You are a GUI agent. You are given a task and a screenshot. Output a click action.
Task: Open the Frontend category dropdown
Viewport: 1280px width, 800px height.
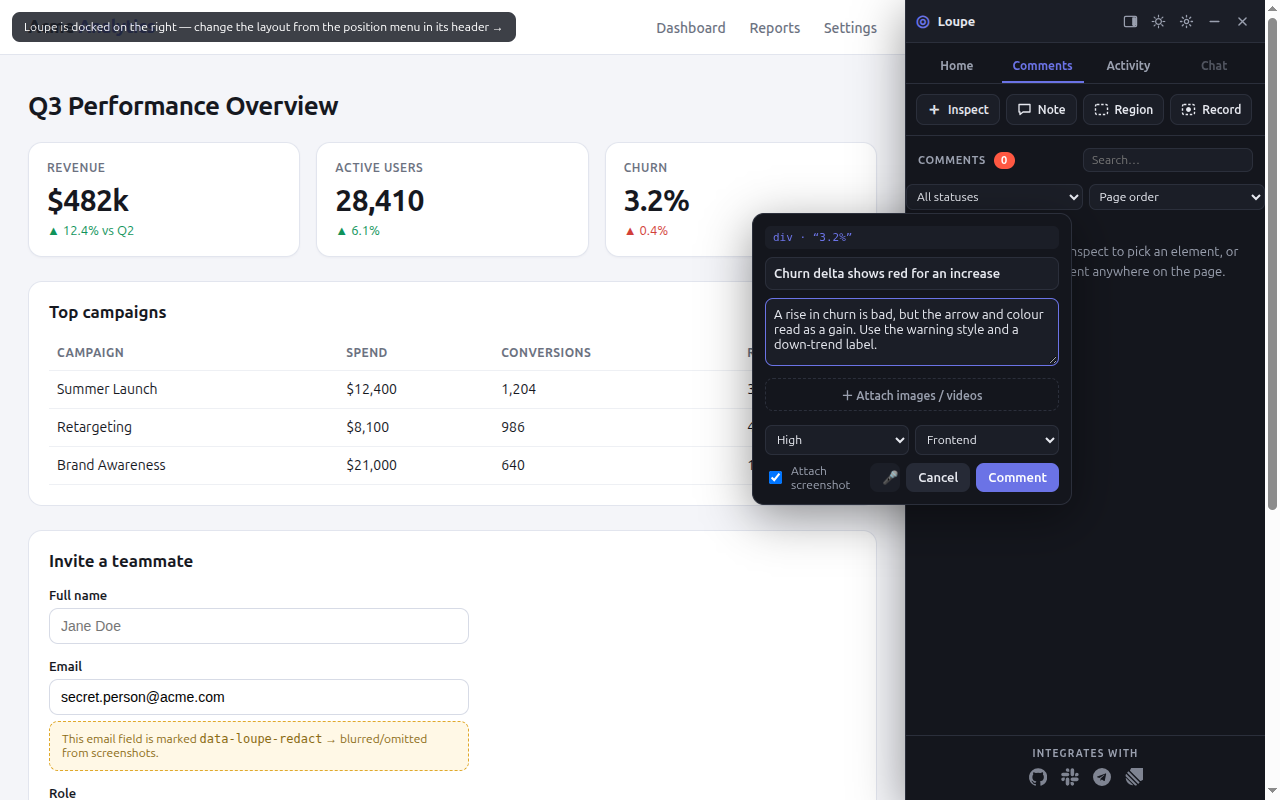point(987,440)
